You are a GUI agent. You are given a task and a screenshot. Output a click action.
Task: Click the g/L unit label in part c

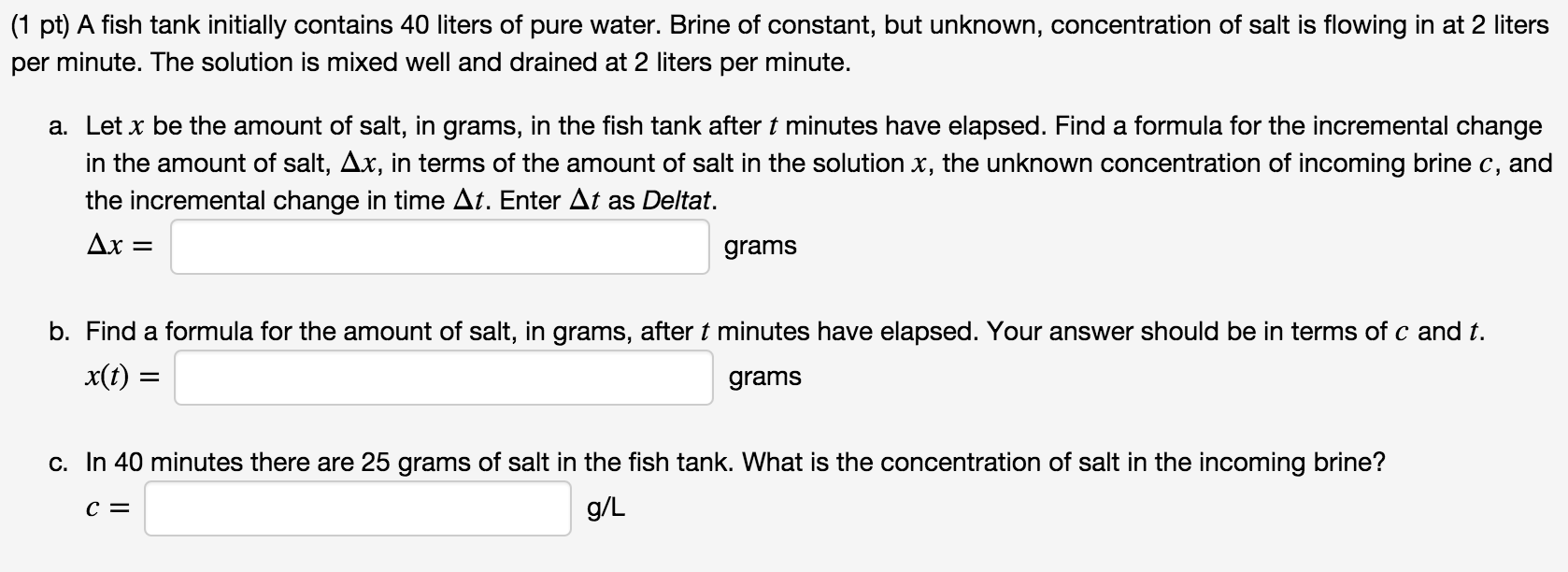(x=606, y=508)
